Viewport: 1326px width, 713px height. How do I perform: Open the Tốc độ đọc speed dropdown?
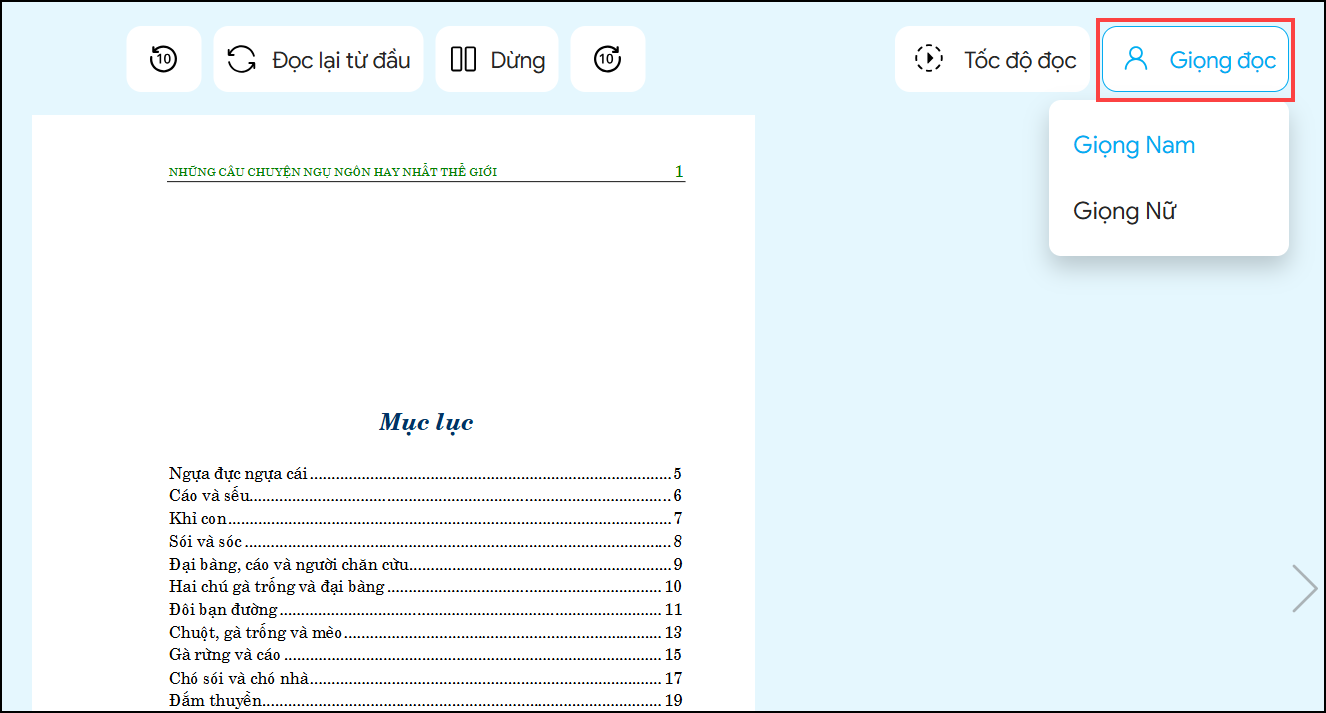992,59
